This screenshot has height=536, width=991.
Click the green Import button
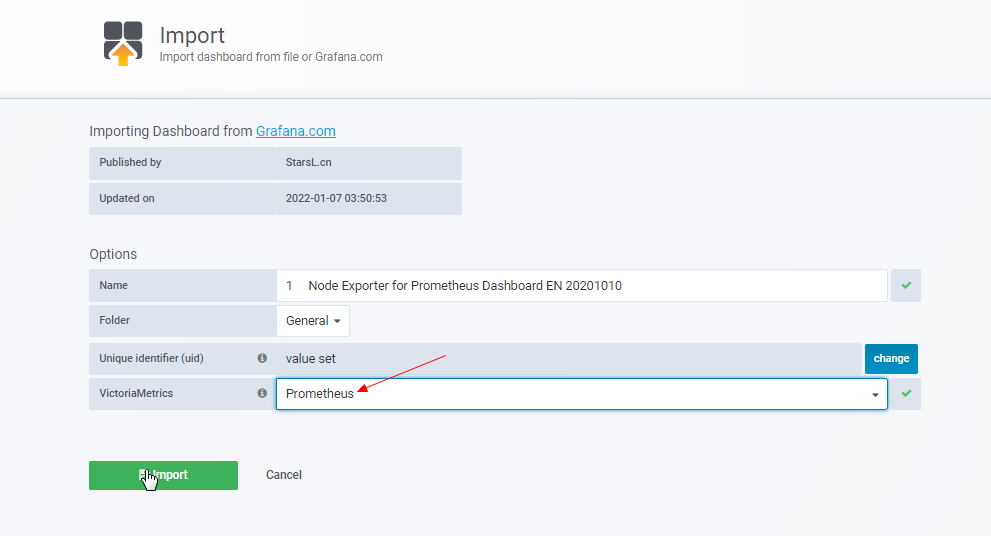(x=163, y=475)
